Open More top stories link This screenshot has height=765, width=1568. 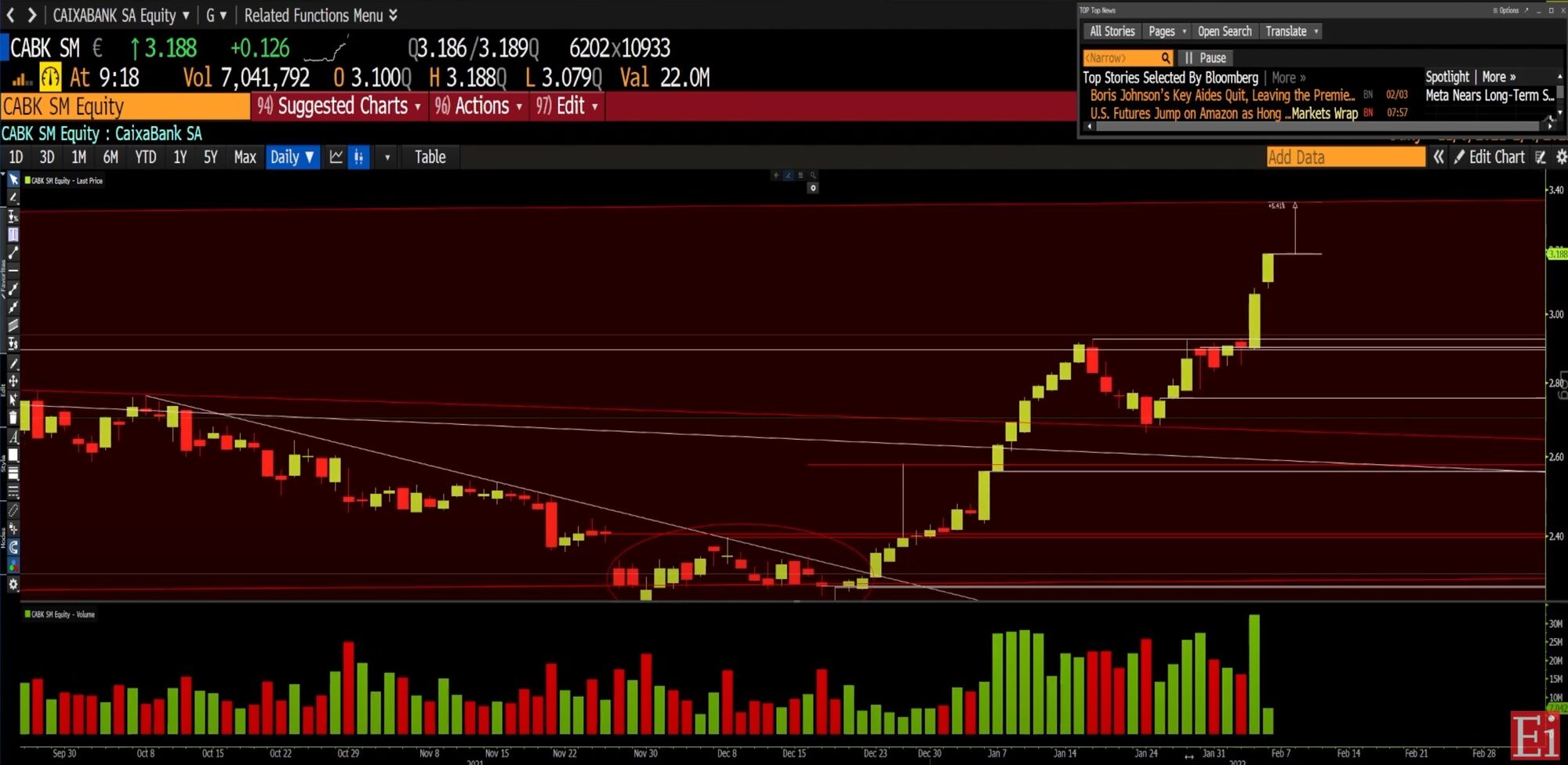(x=1289, y=78)
